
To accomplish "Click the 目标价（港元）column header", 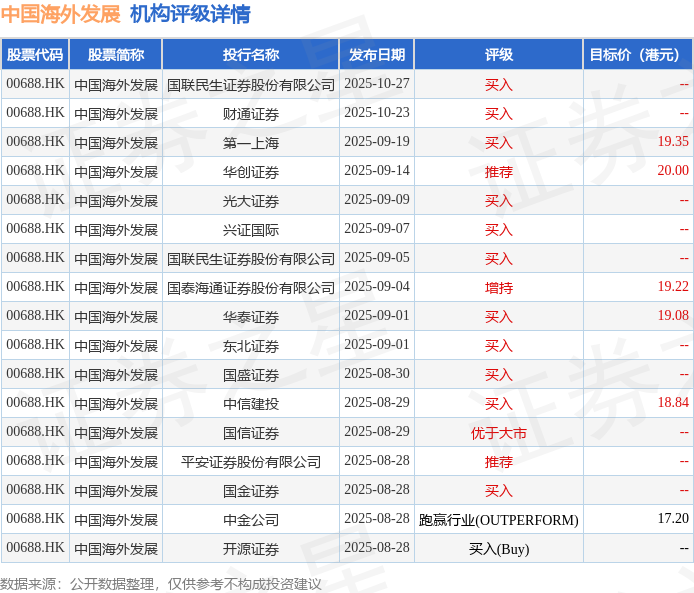I will (x=638, y=54).
